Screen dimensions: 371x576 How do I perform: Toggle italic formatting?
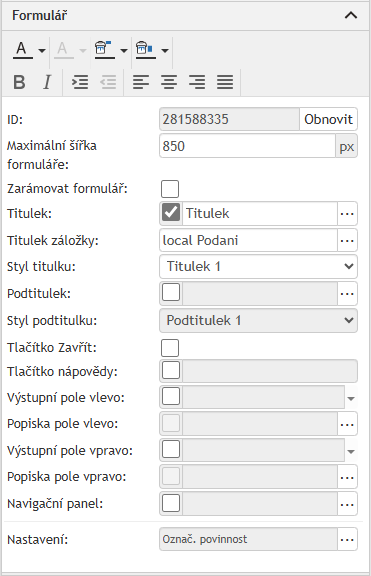47,82
